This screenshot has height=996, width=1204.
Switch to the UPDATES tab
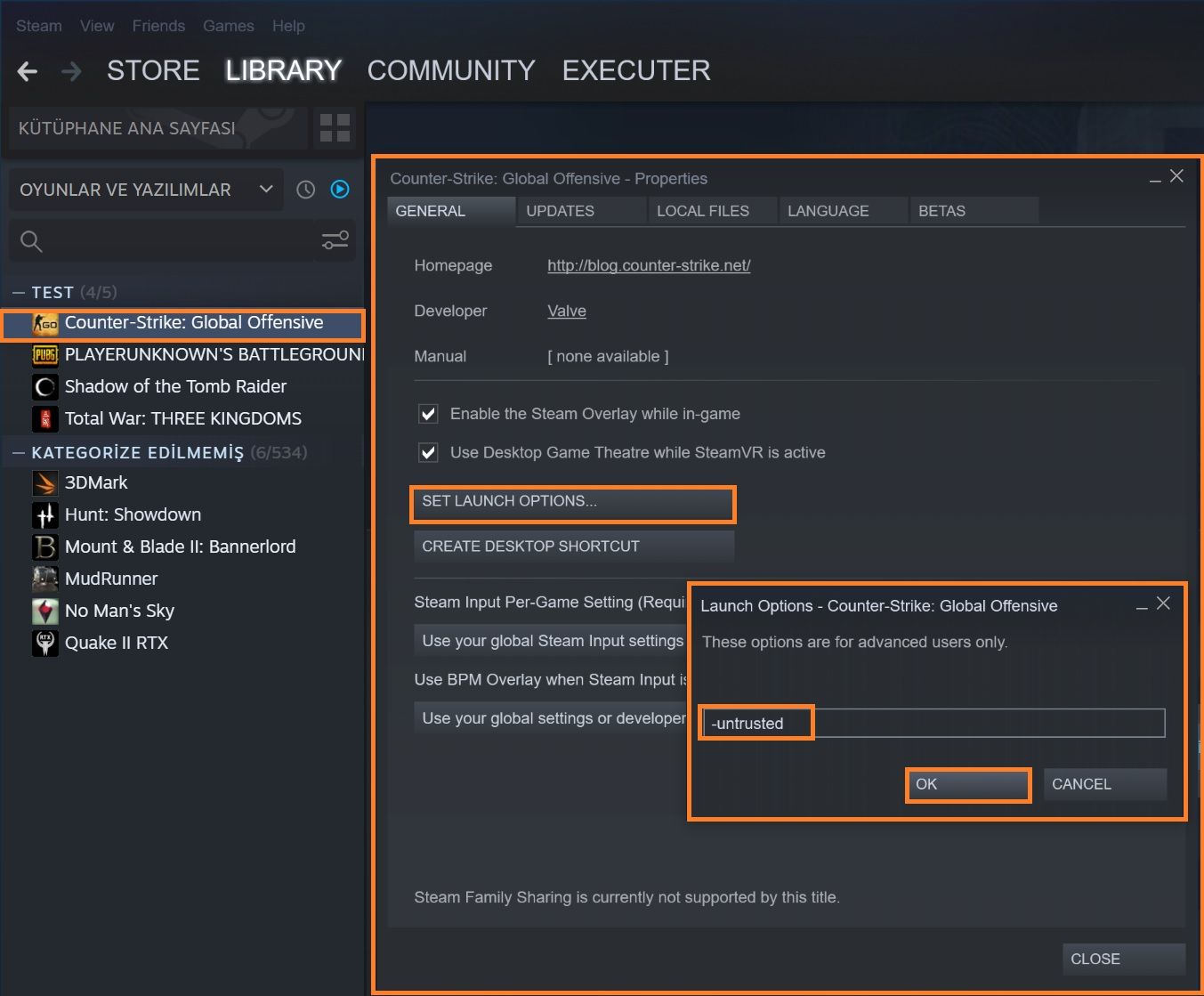pos(582,211)
